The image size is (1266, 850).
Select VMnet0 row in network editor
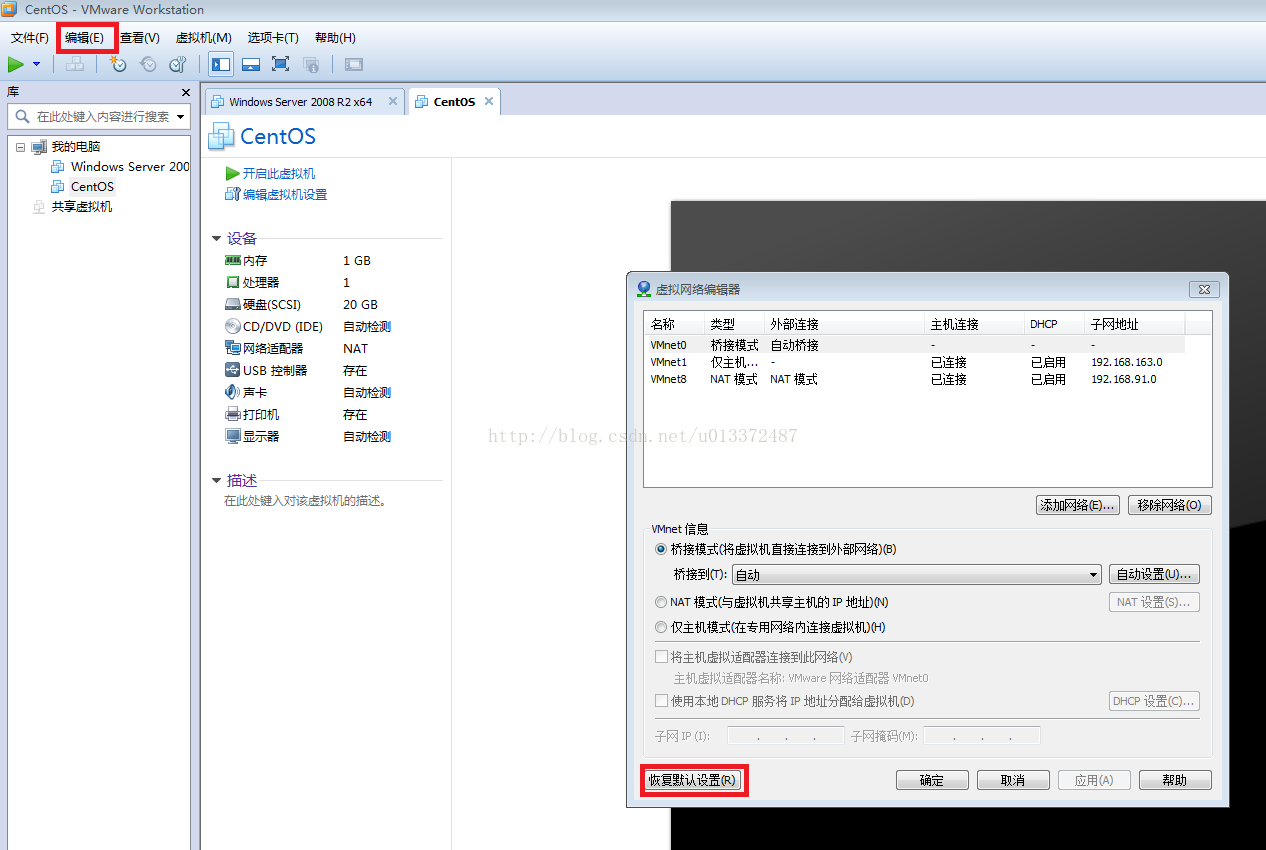point(916,345)
